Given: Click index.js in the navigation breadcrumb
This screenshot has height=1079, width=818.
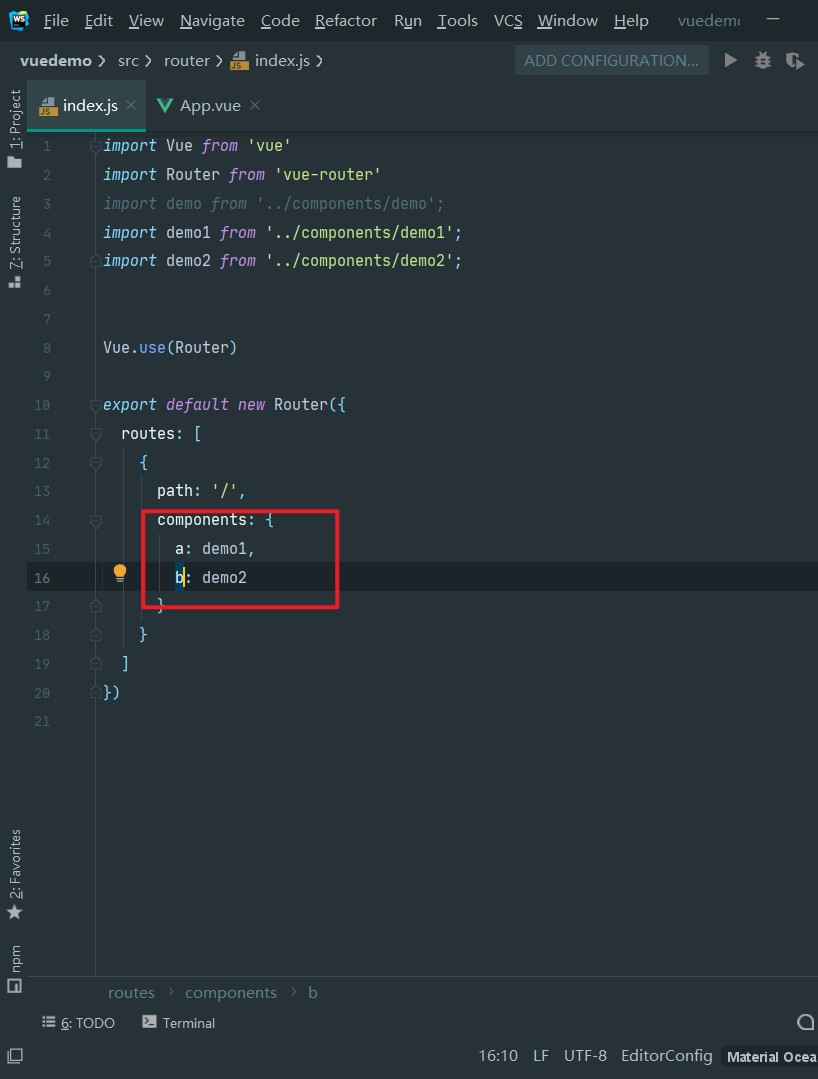Looking at the screenshot, I should [x=270, y=61].
